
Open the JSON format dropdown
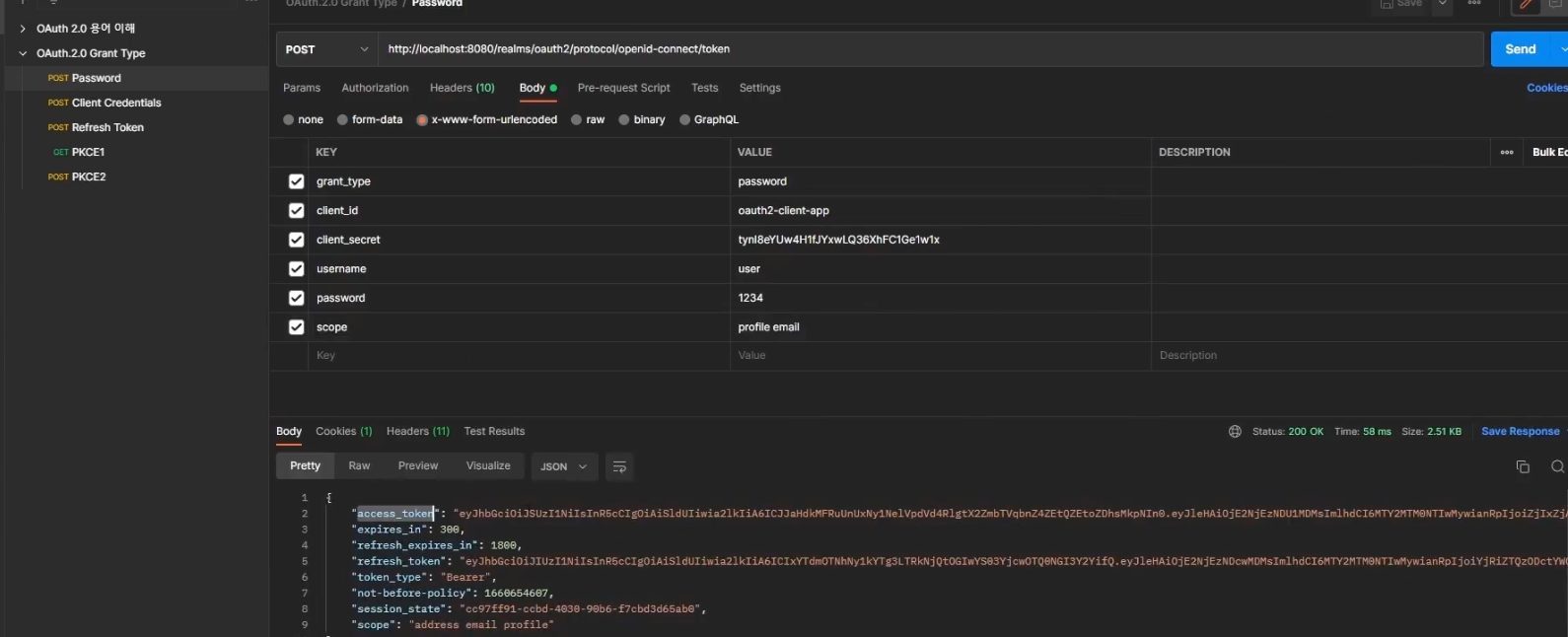click(x=564, y=466)
